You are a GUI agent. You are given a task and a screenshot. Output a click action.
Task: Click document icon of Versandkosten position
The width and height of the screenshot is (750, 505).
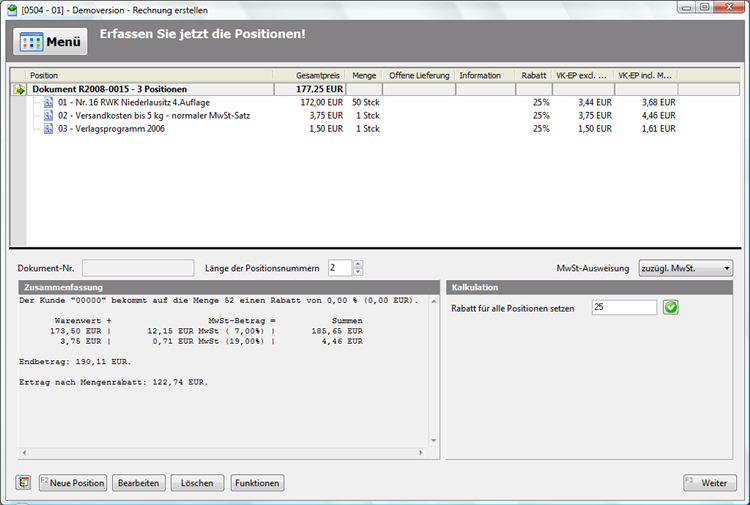[48, 115]
